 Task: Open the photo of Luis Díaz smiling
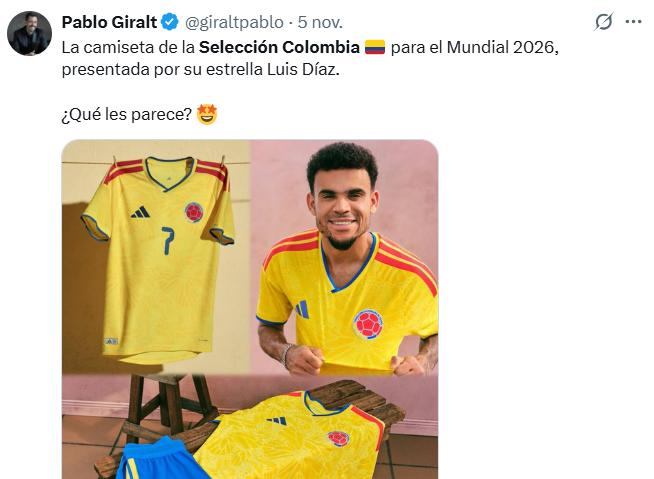pos(345,257)
